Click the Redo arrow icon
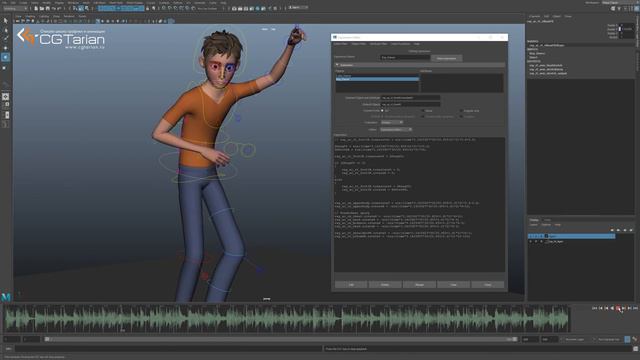 (59, 8)
